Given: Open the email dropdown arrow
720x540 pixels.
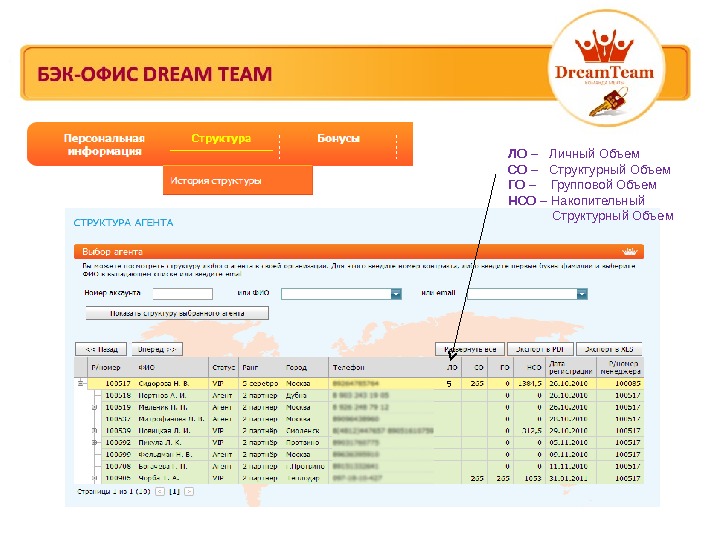Looking at the screenshot, I should [582, 294].
